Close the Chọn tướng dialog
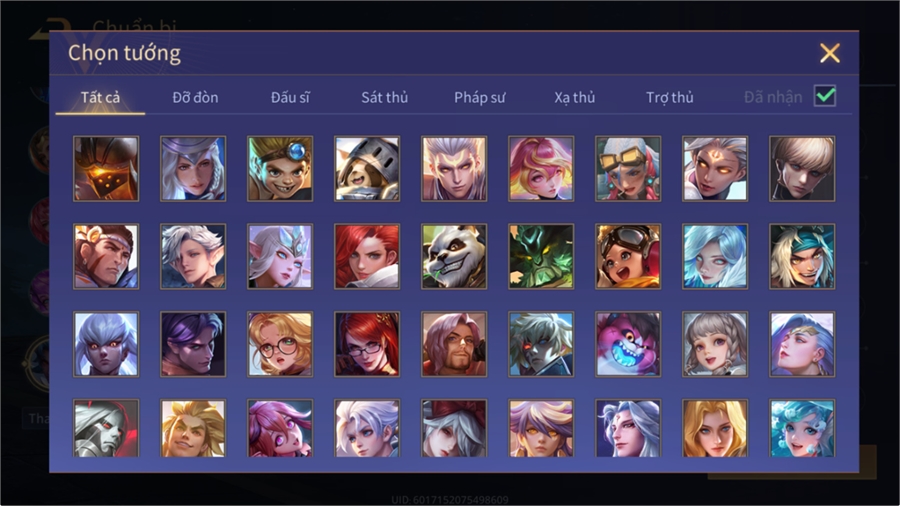The width and height of the screenshot is (900, 506). click(829, 53)
